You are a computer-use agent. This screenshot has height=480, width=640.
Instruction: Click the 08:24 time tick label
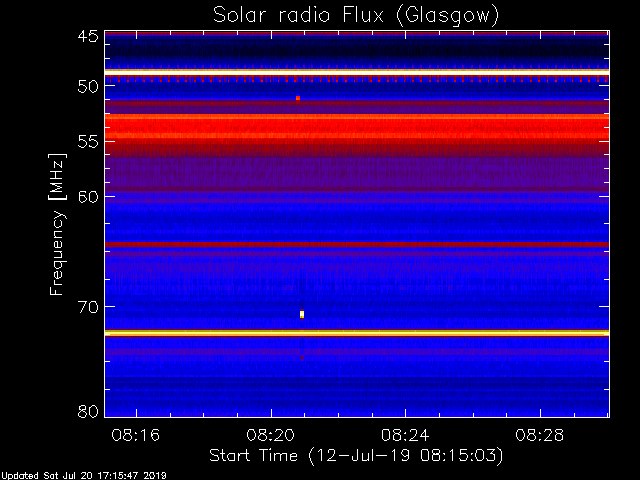point(405,435)
